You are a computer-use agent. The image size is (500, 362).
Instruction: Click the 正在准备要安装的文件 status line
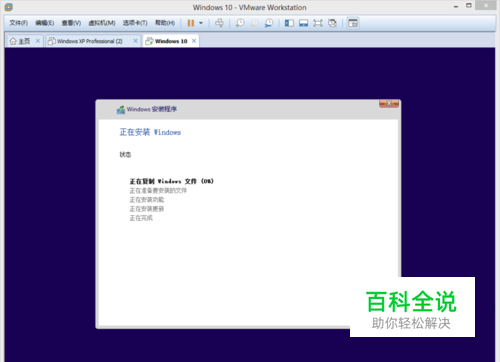click(158, 190)
